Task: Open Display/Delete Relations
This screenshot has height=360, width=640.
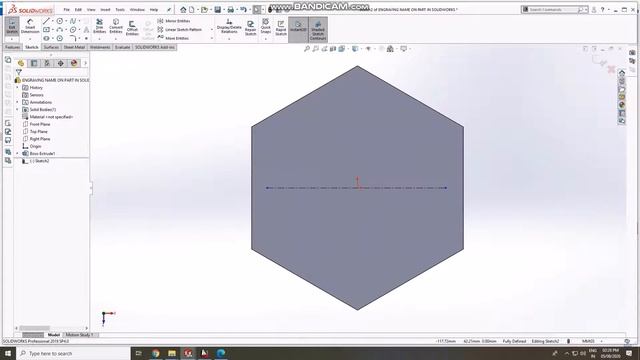Action: click(229, 26)
